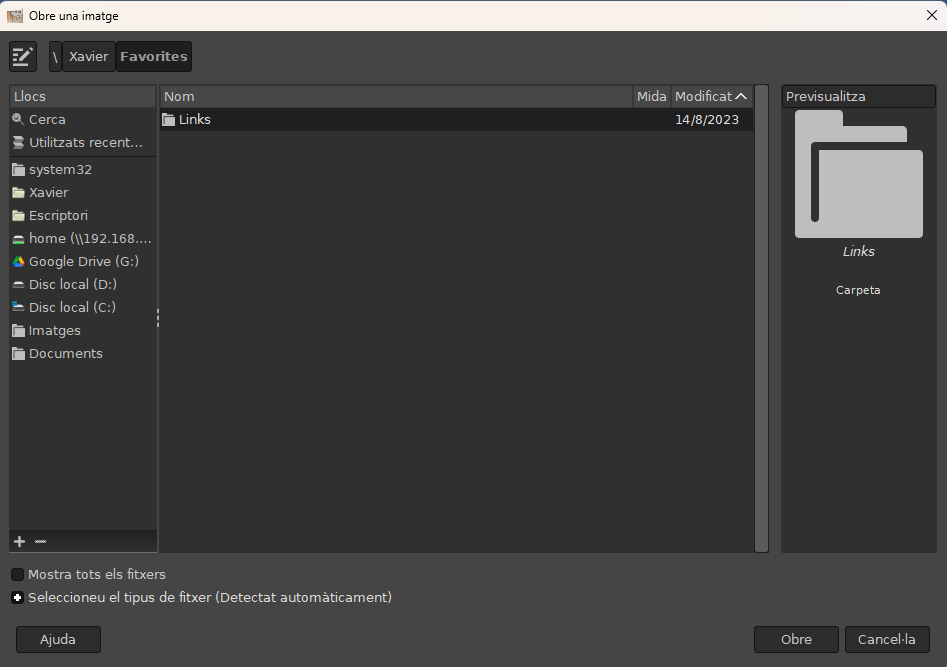Open Disc local (D:) drive
Image resolution: width=947 pixels, height=667 pixels.
click(83, 285)
